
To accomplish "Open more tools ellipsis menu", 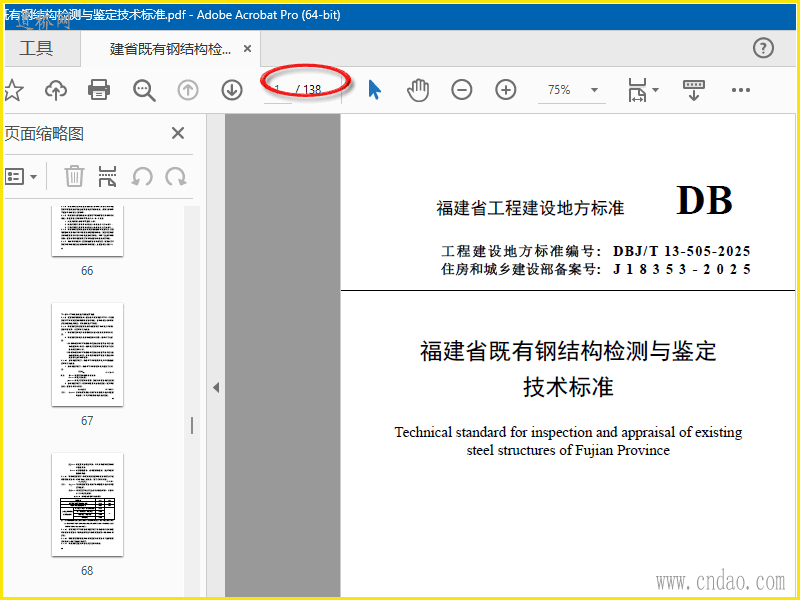I will click(740, 90).
